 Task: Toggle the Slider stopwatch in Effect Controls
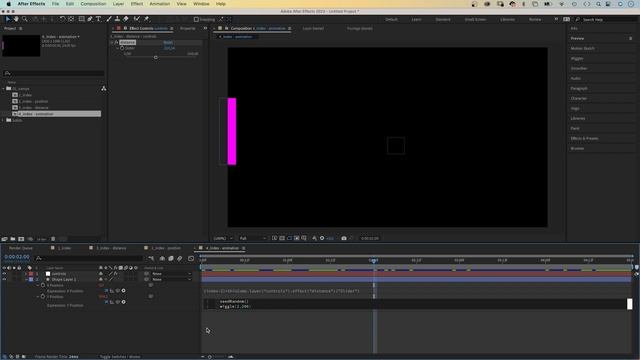click(x=122, y=48)
